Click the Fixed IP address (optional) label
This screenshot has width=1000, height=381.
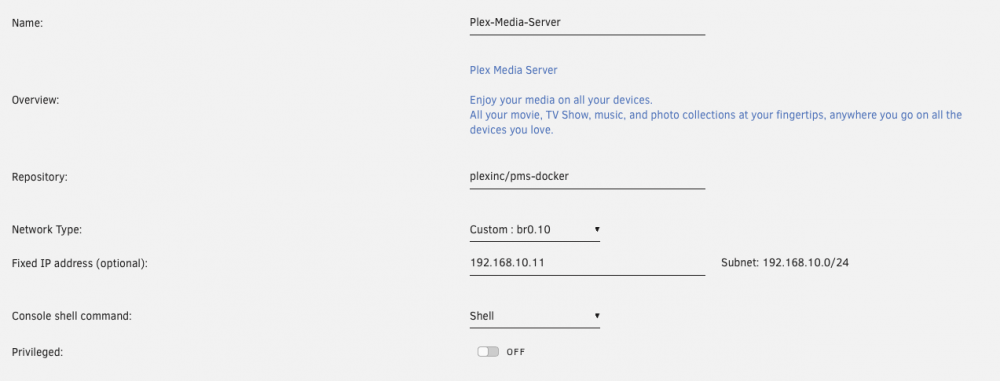(x=80, y=263)
